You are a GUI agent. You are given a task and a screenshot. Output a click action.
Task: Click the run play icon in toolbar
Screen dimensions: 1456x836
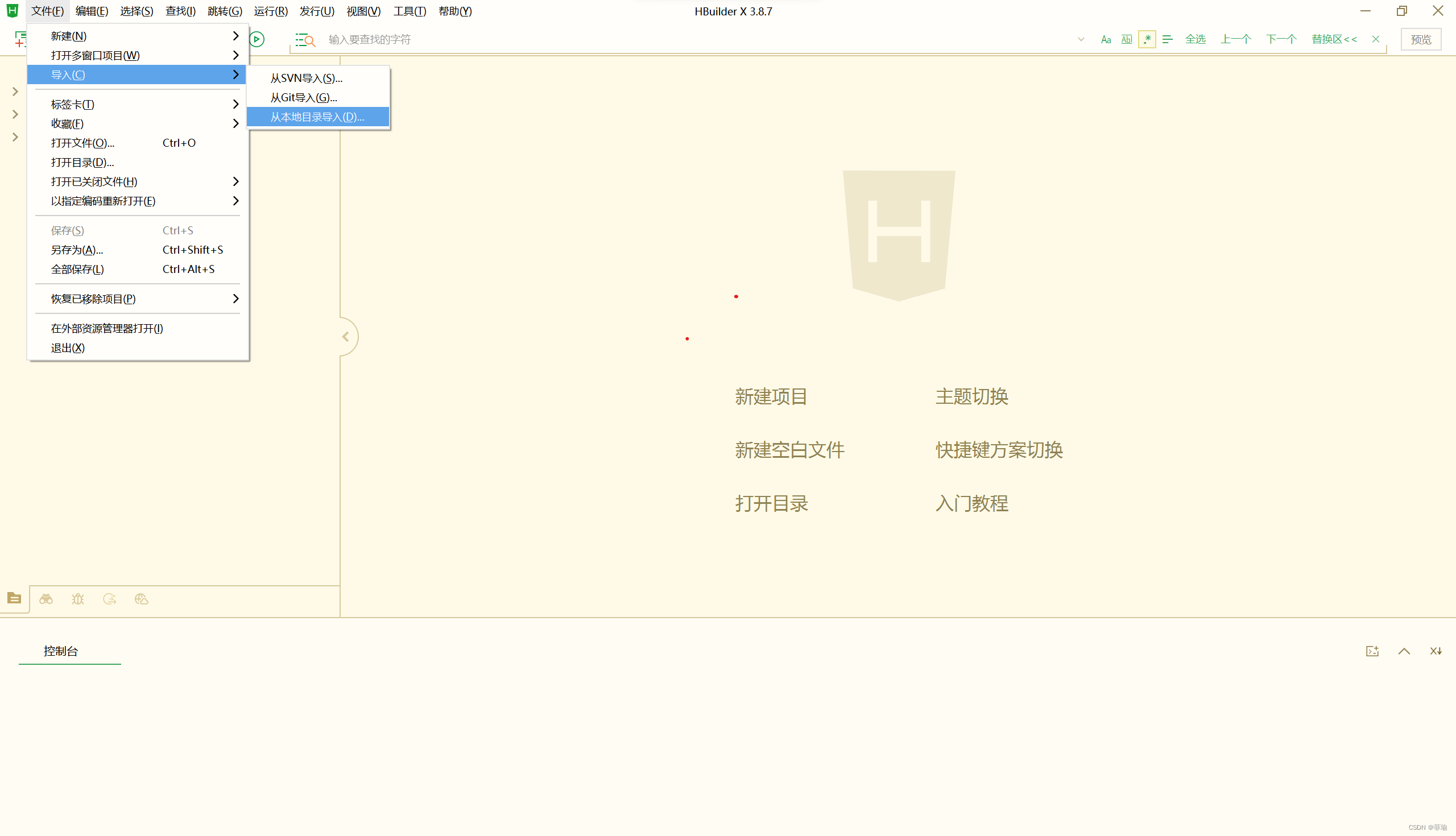[257, 39]
